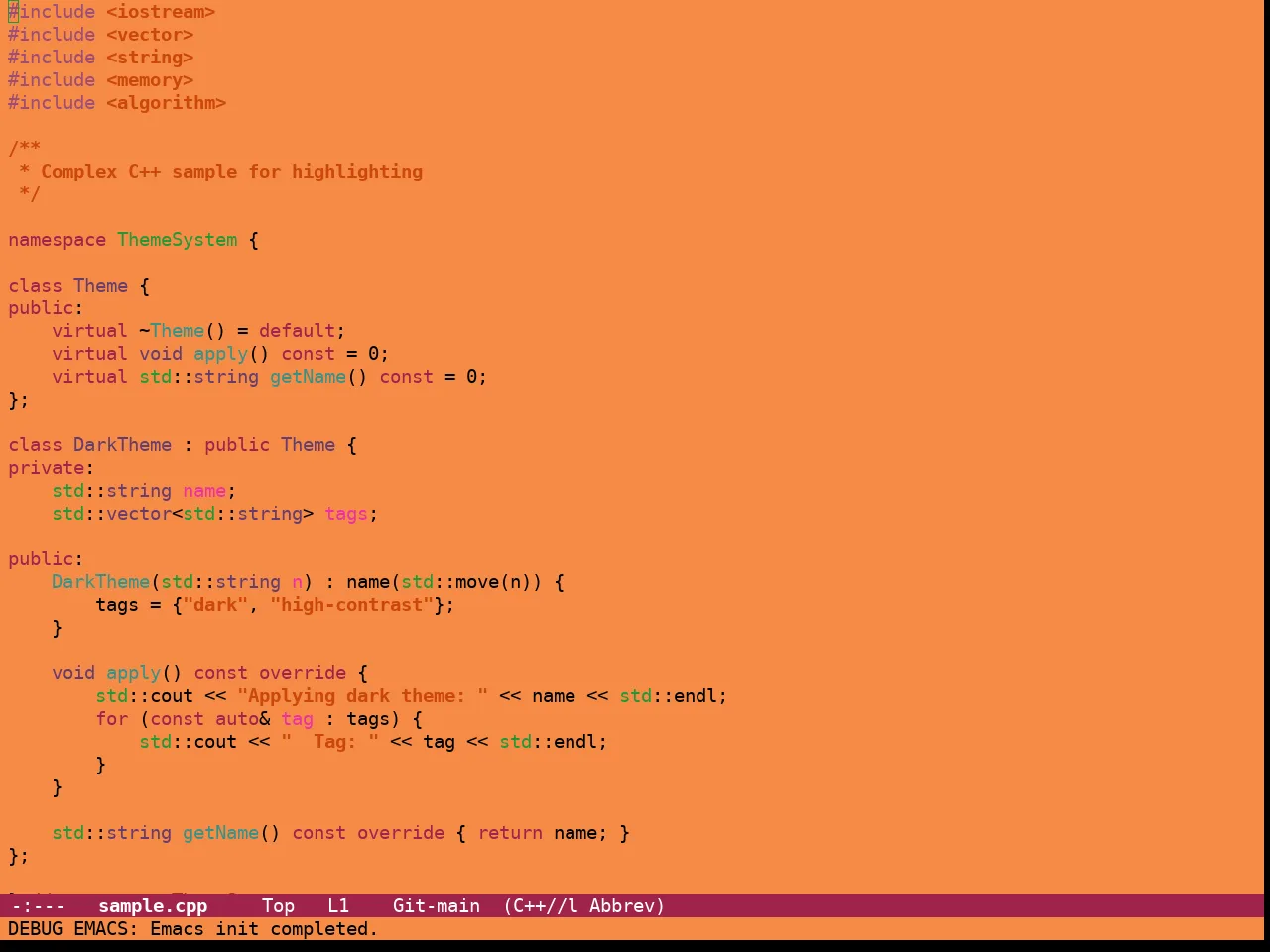Click the "Applying dark theme: " string

363,696
